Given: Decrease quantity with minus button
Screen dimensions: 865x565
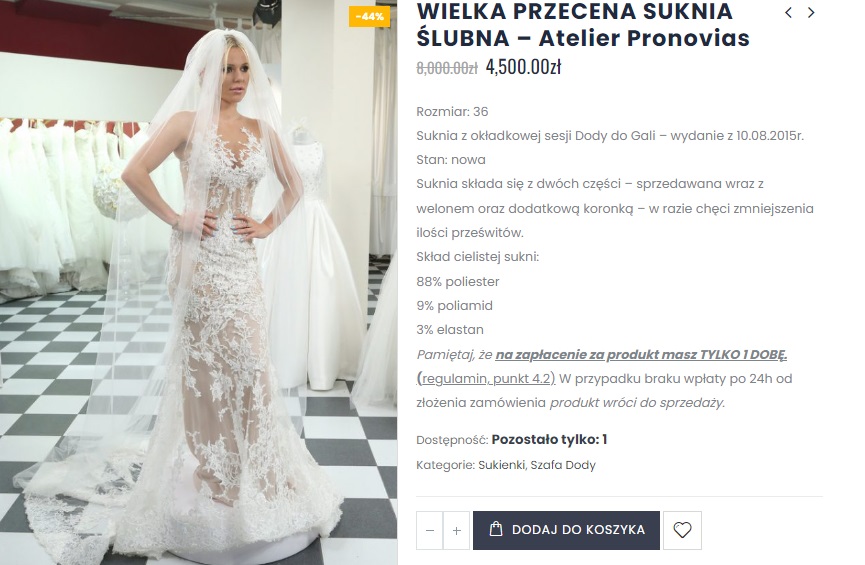Looking at the screenshot, I should pyautogui.click(x=430, y=530).
